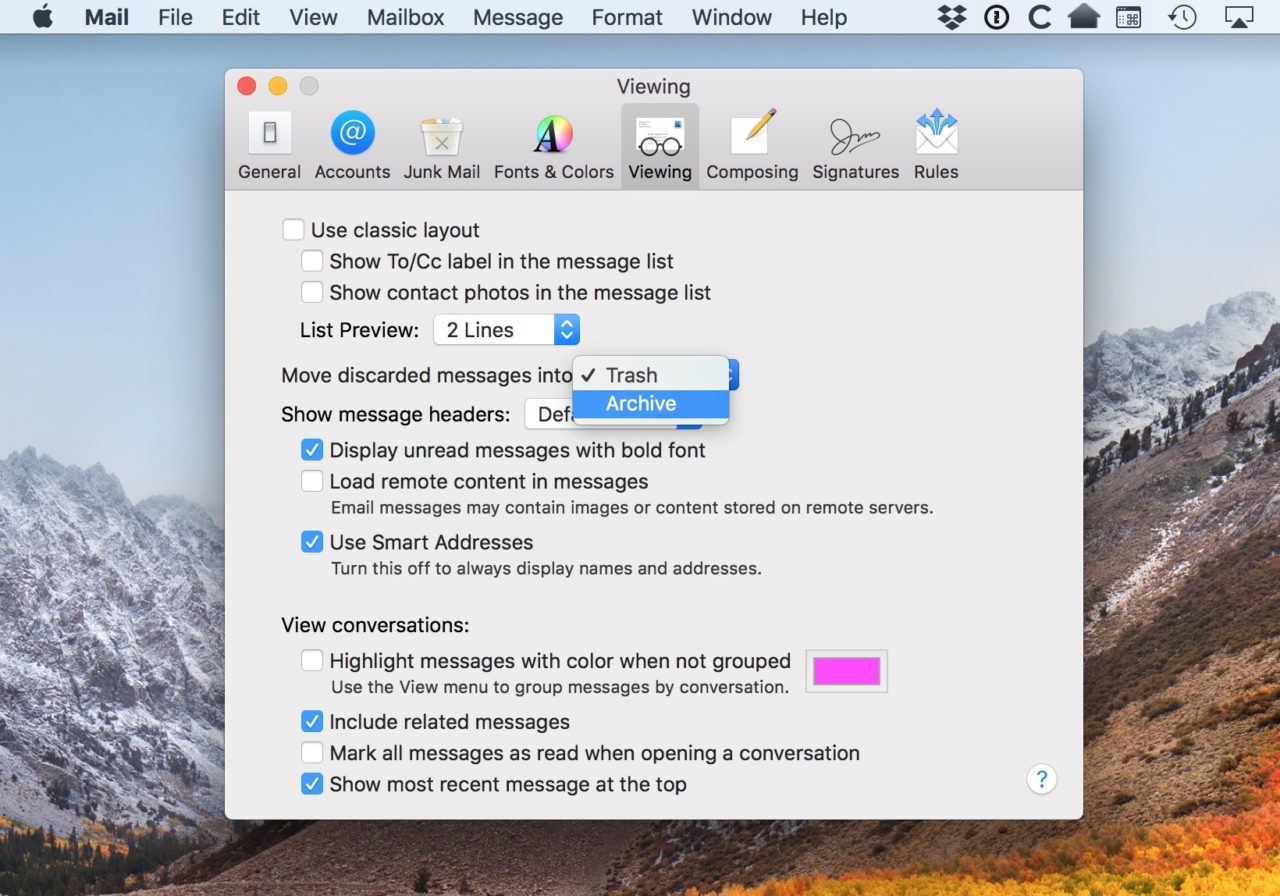Open the Window menu

pyautogui.click(x=734, y=17)
